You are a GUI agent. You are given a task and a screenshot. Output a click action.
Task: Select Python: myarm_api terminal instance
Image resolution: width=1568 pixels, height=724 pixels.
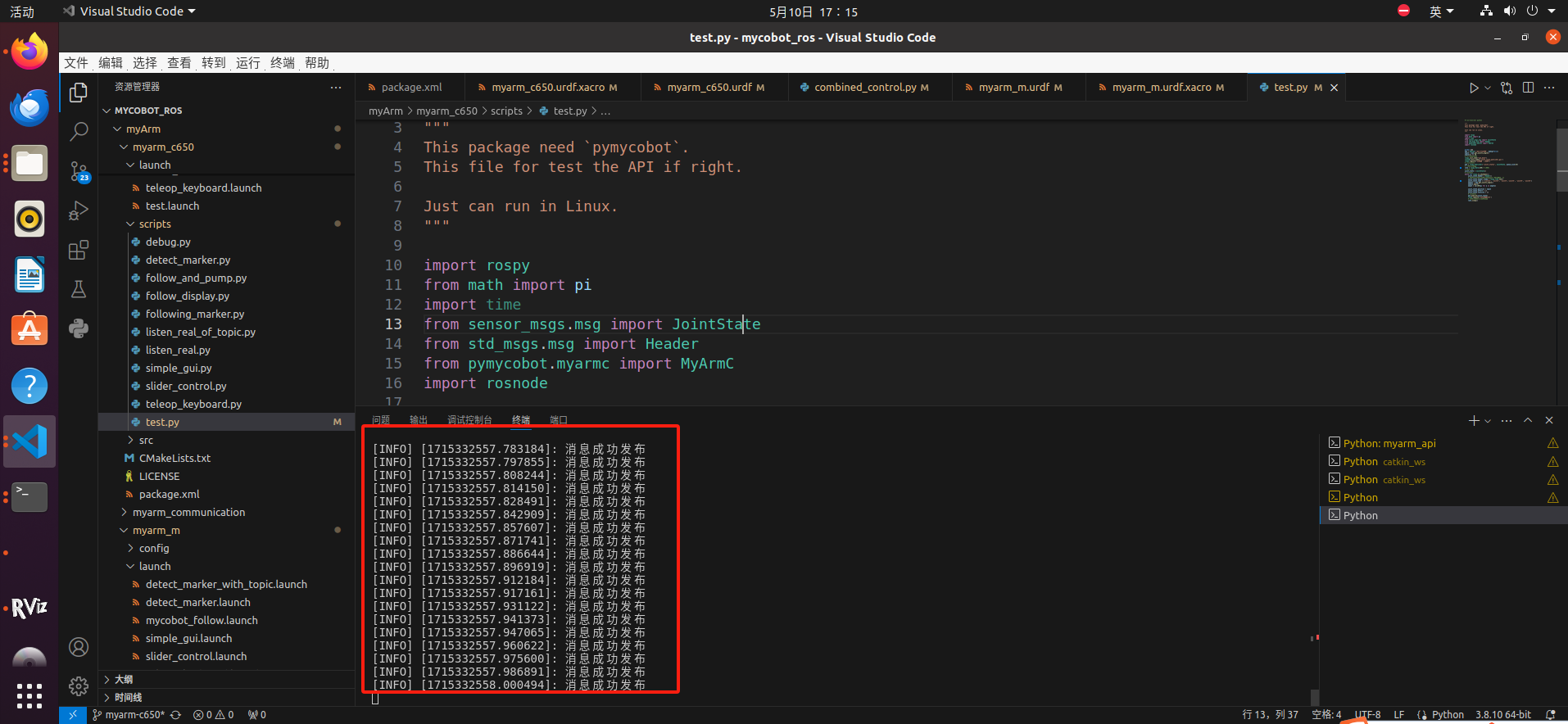[x=1389, y=443]
